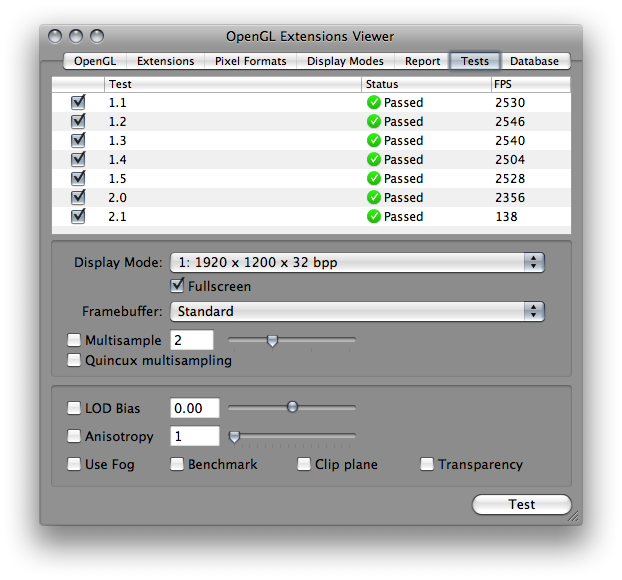The height and width of the screenshot is (580, 622).
Task: Open the Display Modes tab
Action: coord(345,61)
